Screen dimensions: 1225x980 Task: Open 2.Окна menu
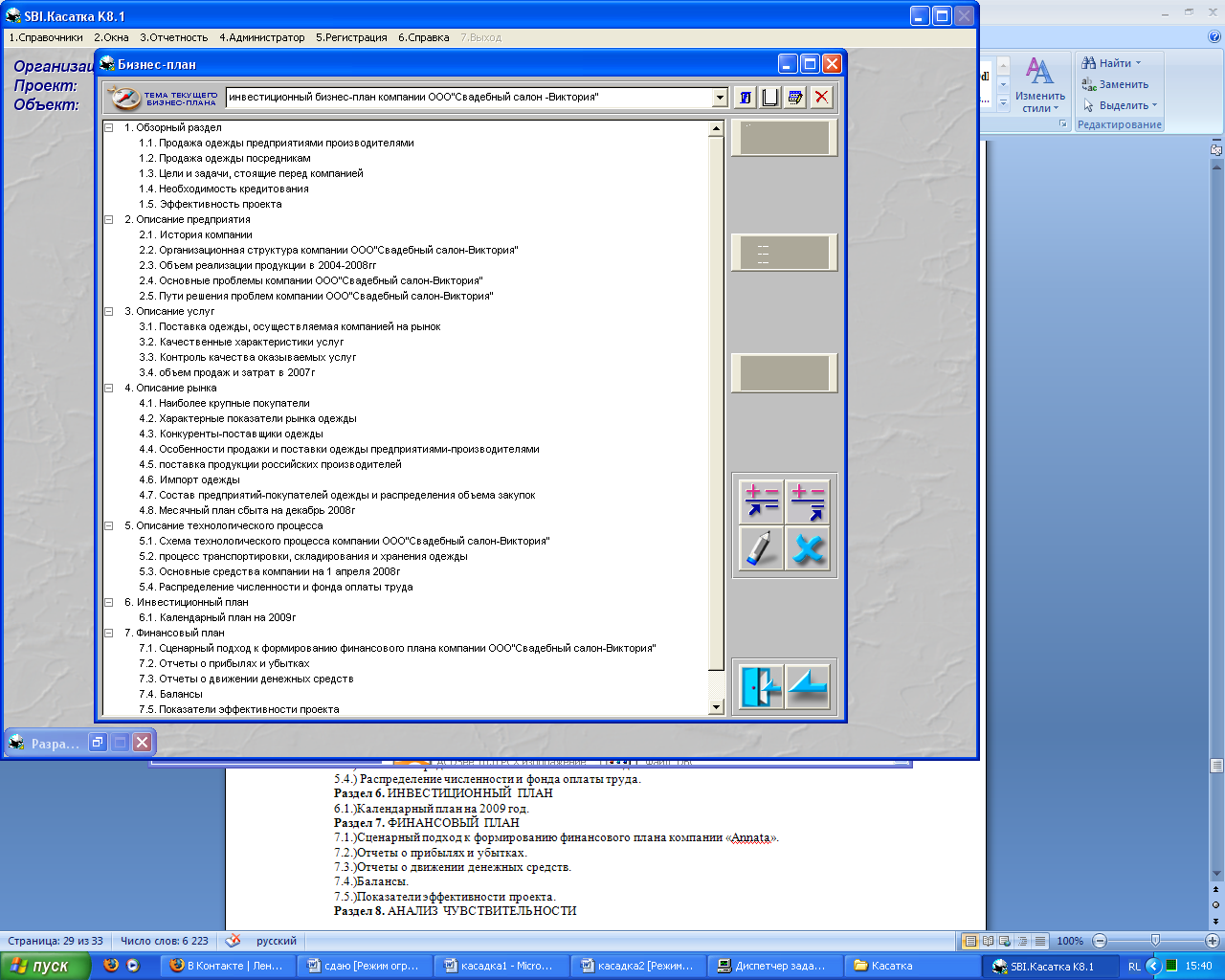(111, 37)
